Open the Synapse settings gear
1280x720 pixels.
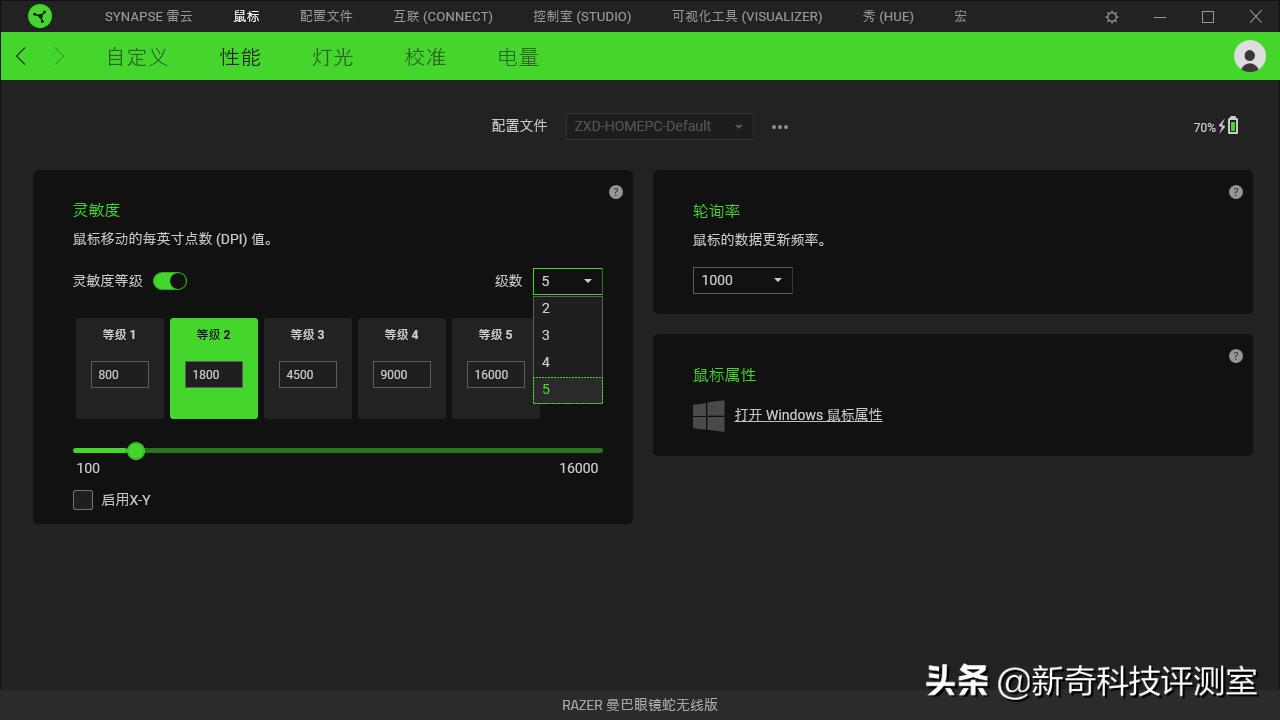1111,16
